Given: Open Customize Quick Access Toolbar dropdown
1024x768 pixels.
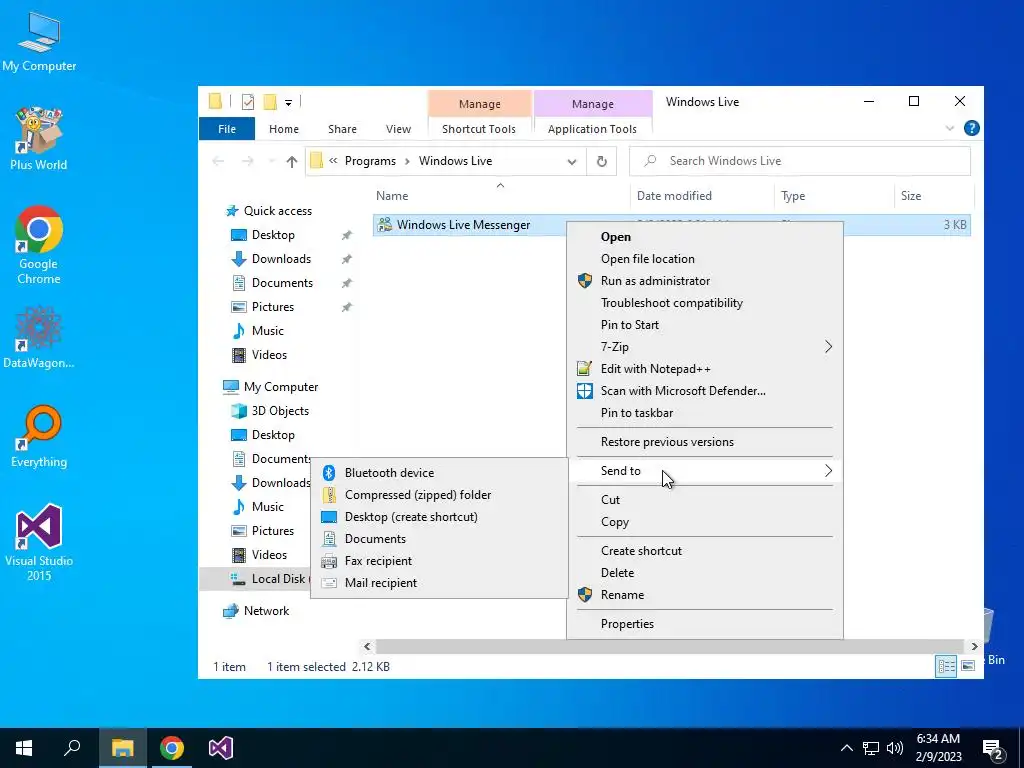Looking at the screenshot, I should click(288, 103).
